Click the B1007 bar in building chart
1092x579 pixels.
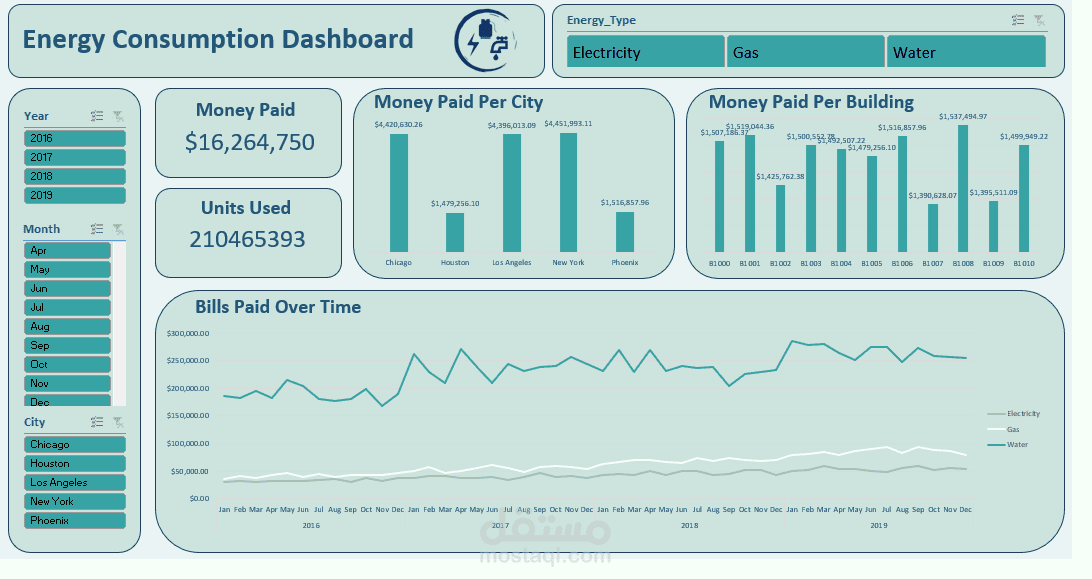(933, 228)
